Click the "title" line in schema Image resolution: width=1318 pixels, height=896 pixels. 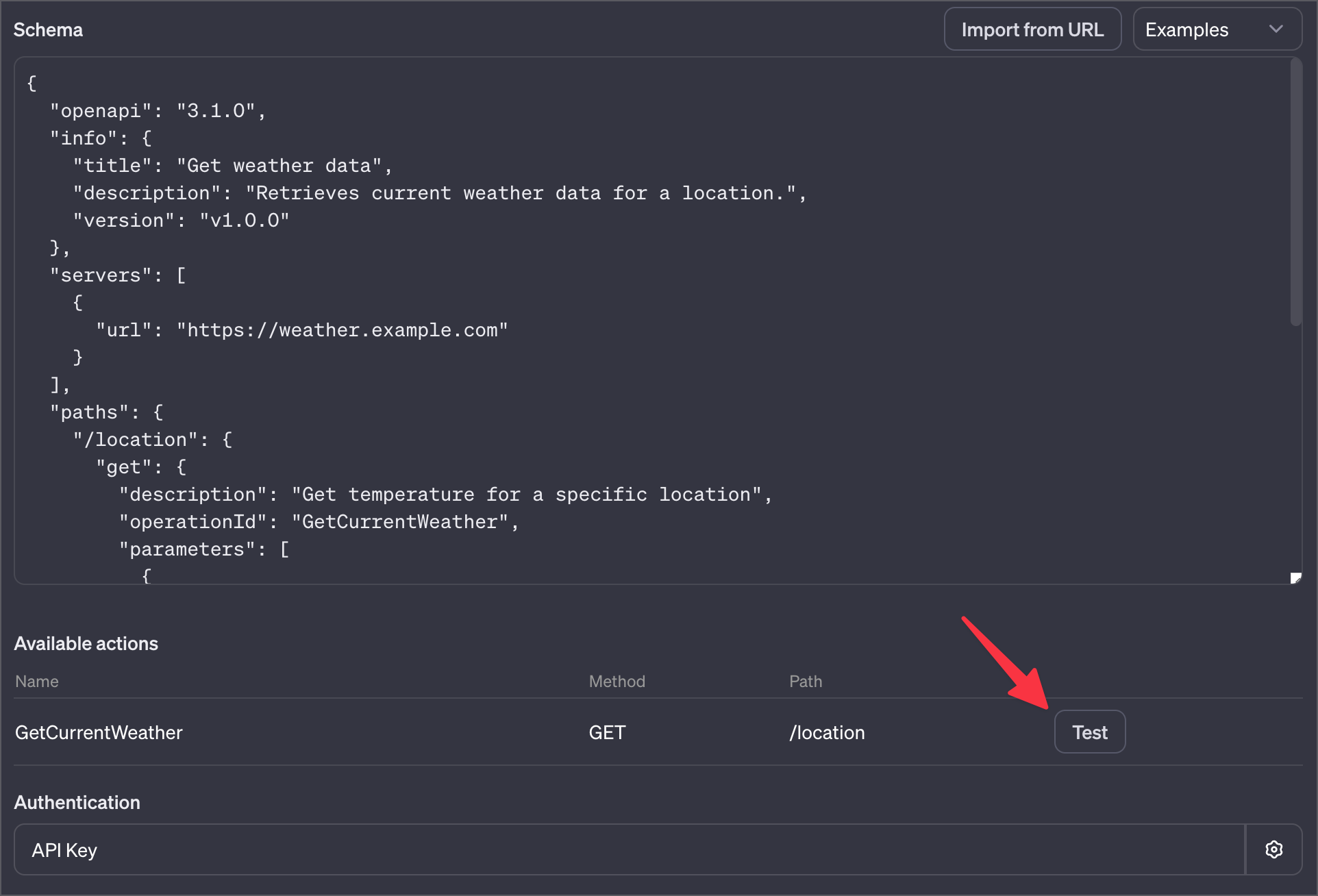point(233,166)
